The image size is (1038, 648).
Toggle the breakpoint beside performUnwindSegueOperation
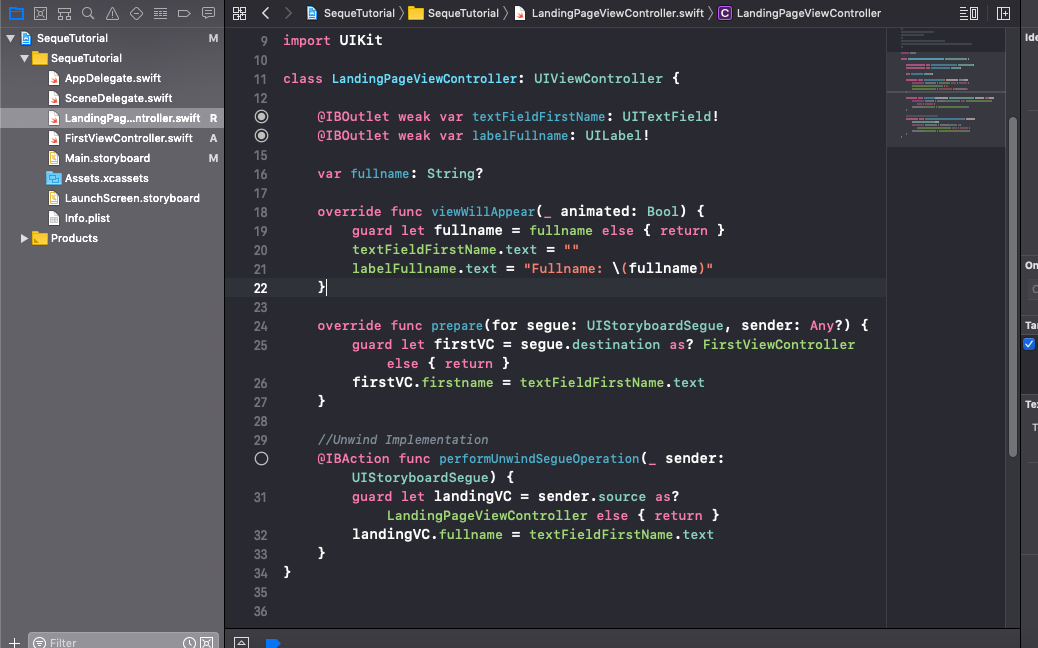click(x=261, y=458)
